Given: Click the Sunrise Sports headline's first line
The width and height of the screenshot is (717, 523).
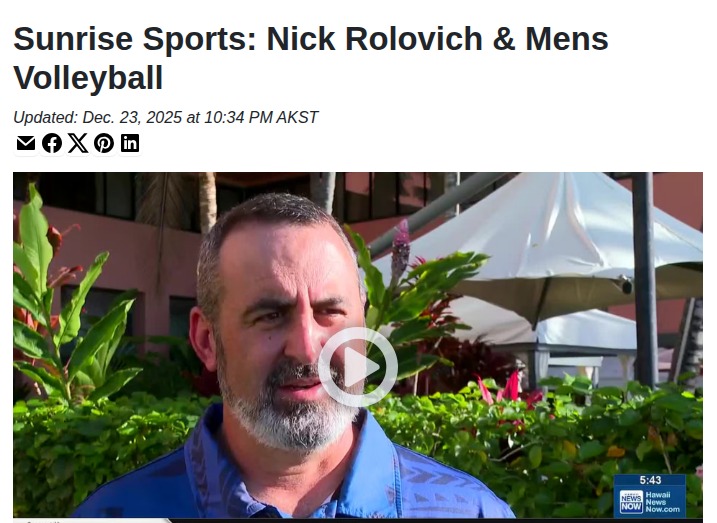Looking at the screenshot, I should pos(310,39).
